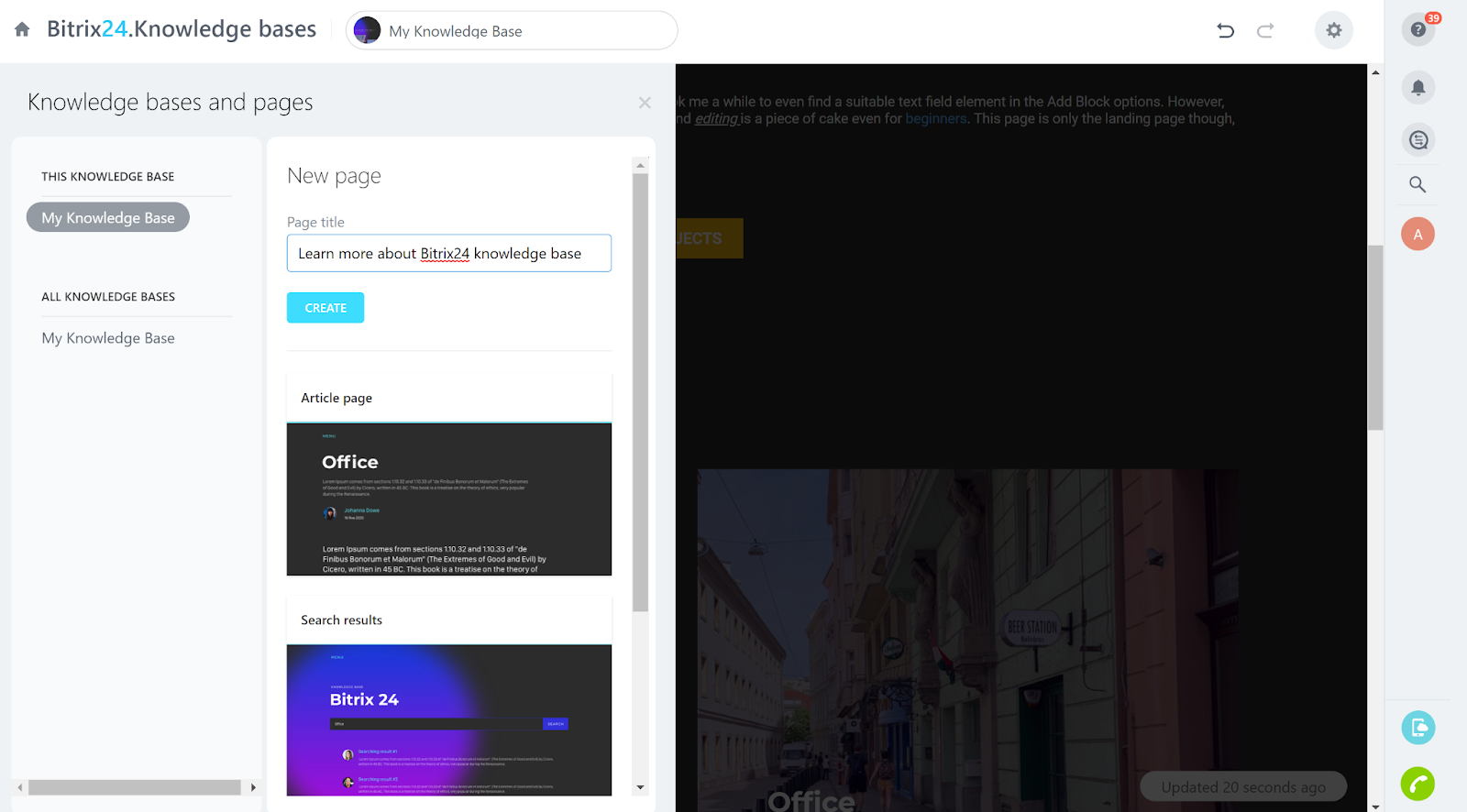The image size is (1467, 812).
Task: Open notifications bell icon
Action: [1417, 88]
